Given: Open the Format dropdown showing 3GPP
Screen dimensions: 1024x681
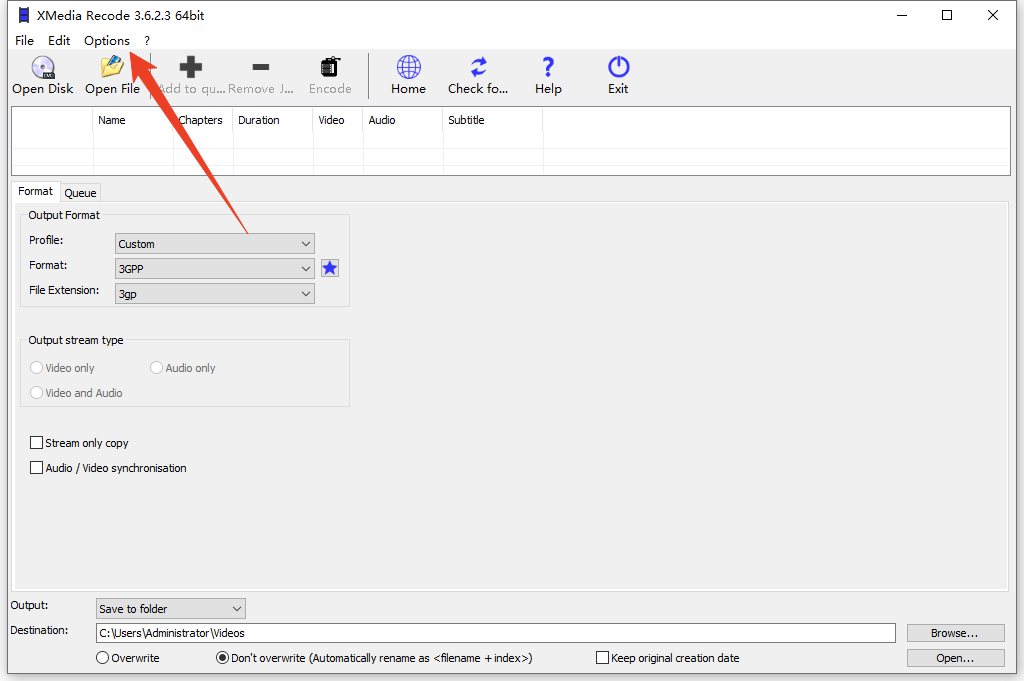Looking at the screenshot, I should click(214, 269).
